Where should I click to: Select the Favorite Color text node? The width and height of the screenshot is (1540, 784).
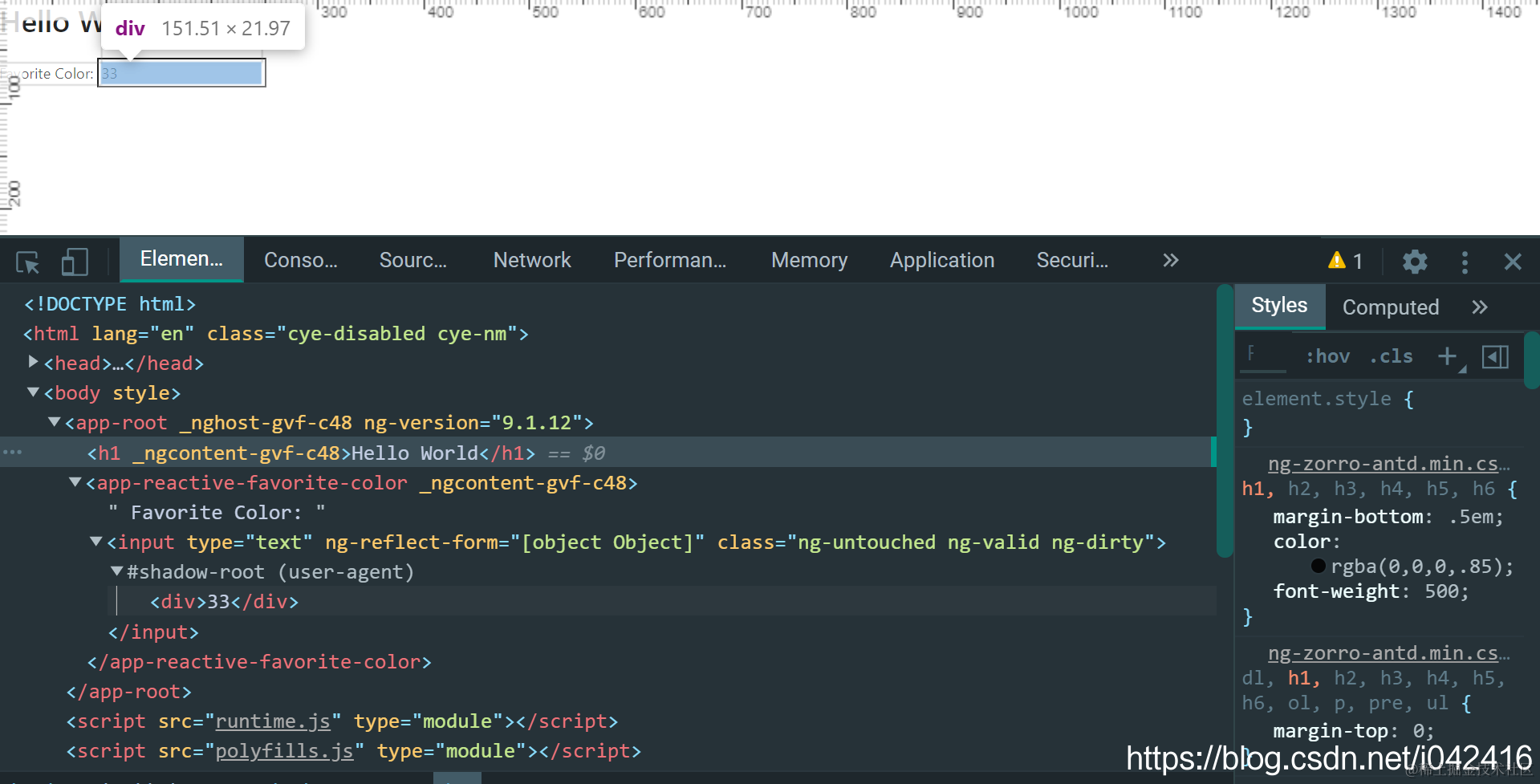tap(217, 512)
